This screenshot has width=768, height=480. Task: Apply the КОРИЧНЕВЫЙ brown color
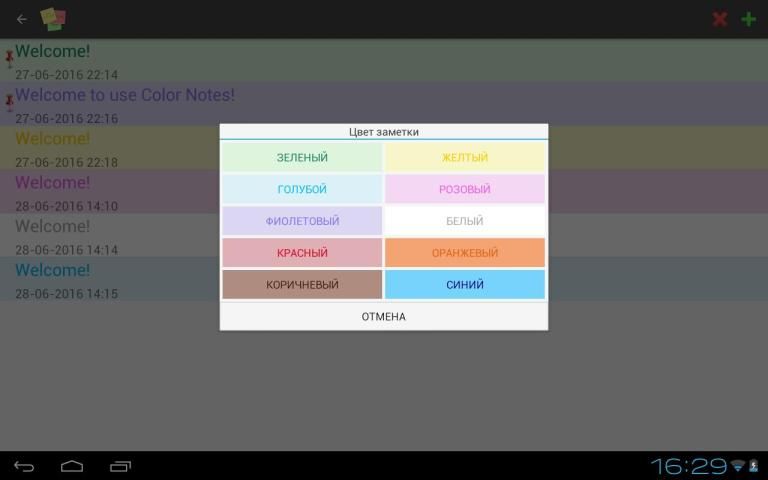tap(302, 285)
